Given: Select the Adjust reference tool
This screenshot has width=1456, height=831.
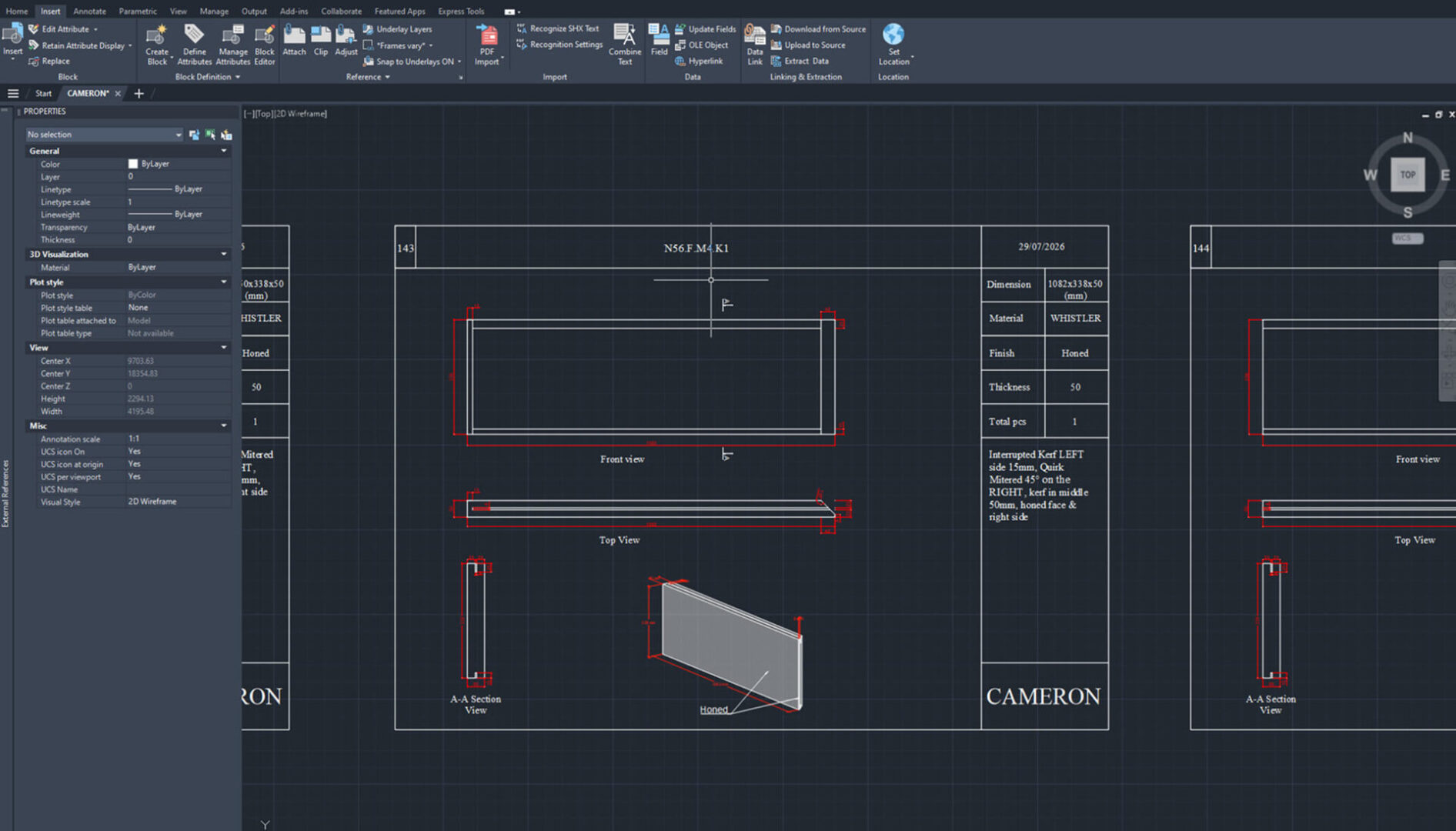Looking at the screenshot, I should pyautogui.click(x=346, y=40).
